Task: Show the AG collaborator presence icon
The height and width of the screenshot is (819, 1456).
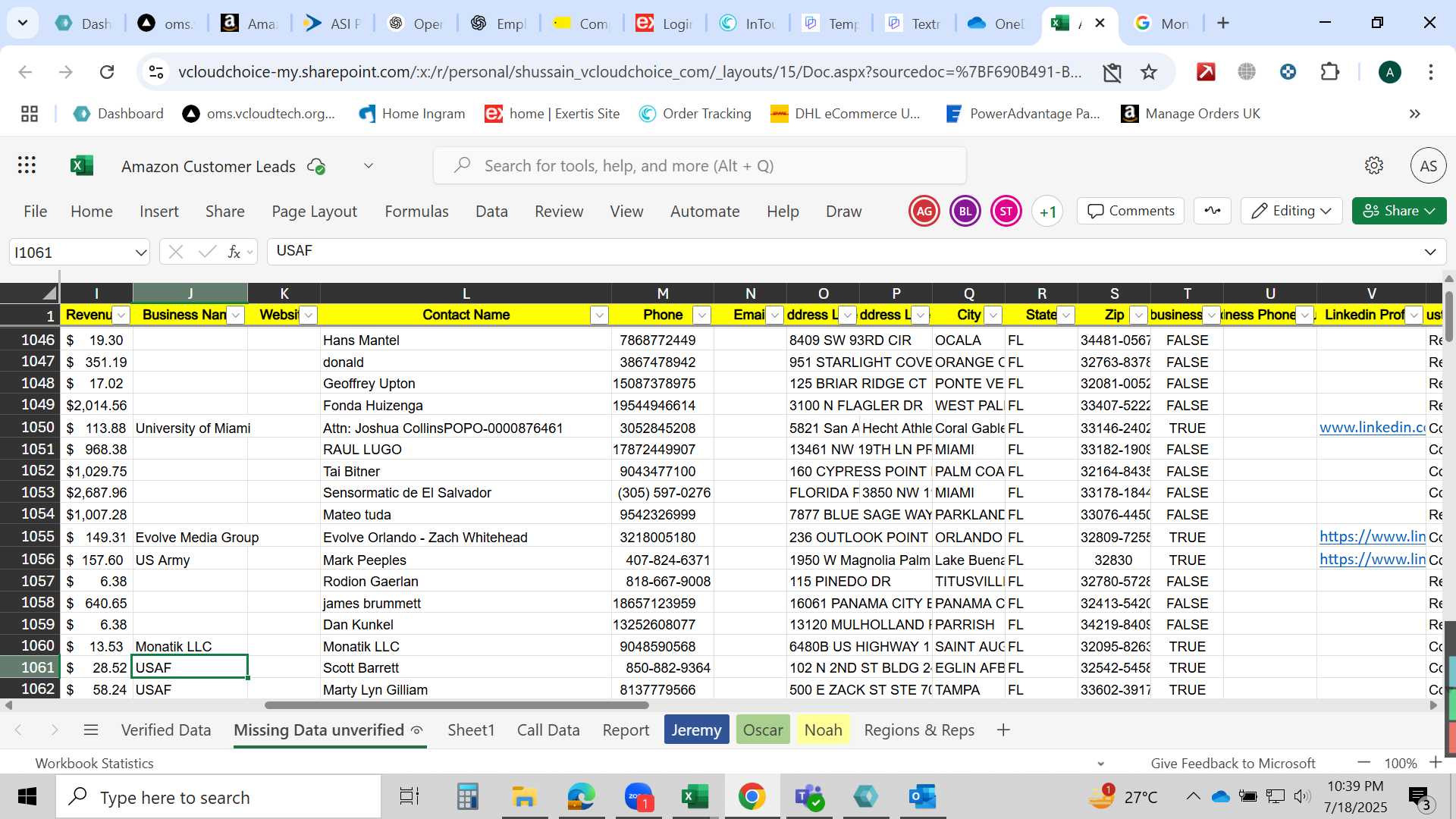Action: 924,212
